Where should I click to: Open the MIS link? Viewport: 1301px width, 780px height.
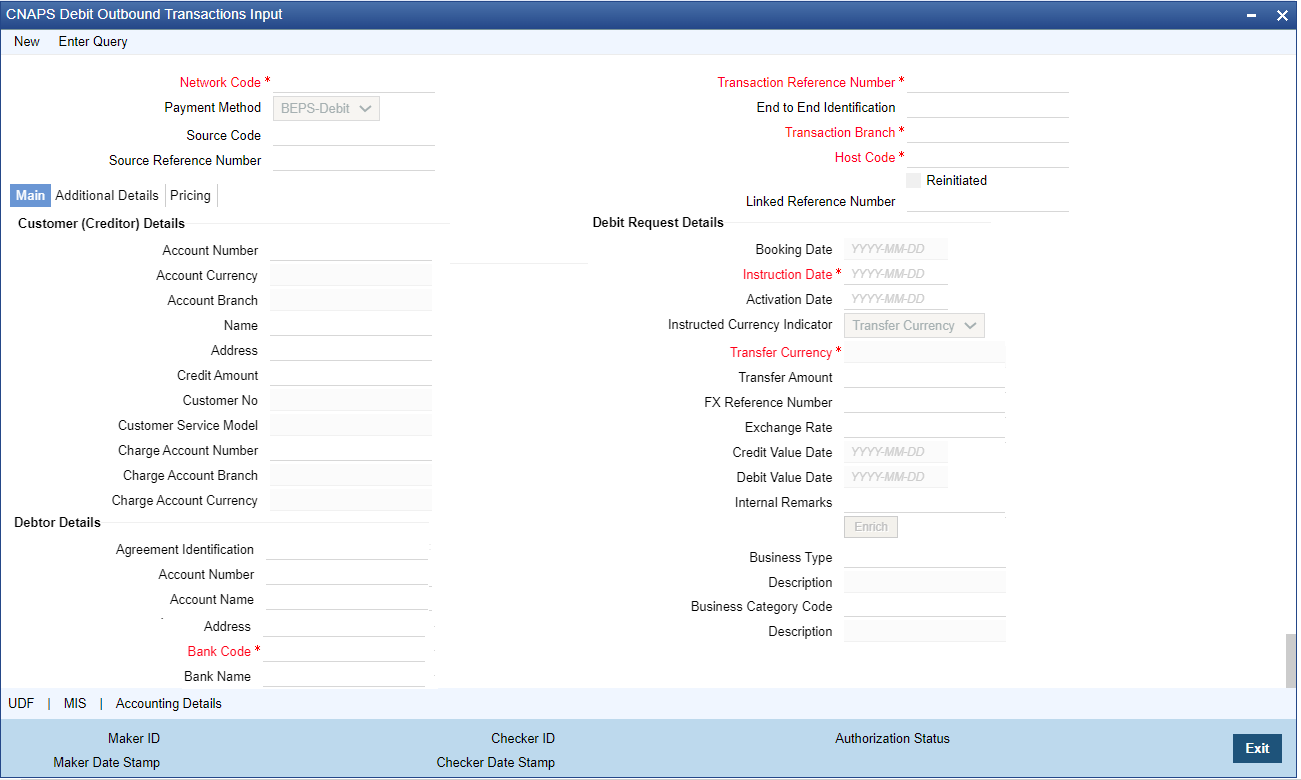click(x=75, y=703)
